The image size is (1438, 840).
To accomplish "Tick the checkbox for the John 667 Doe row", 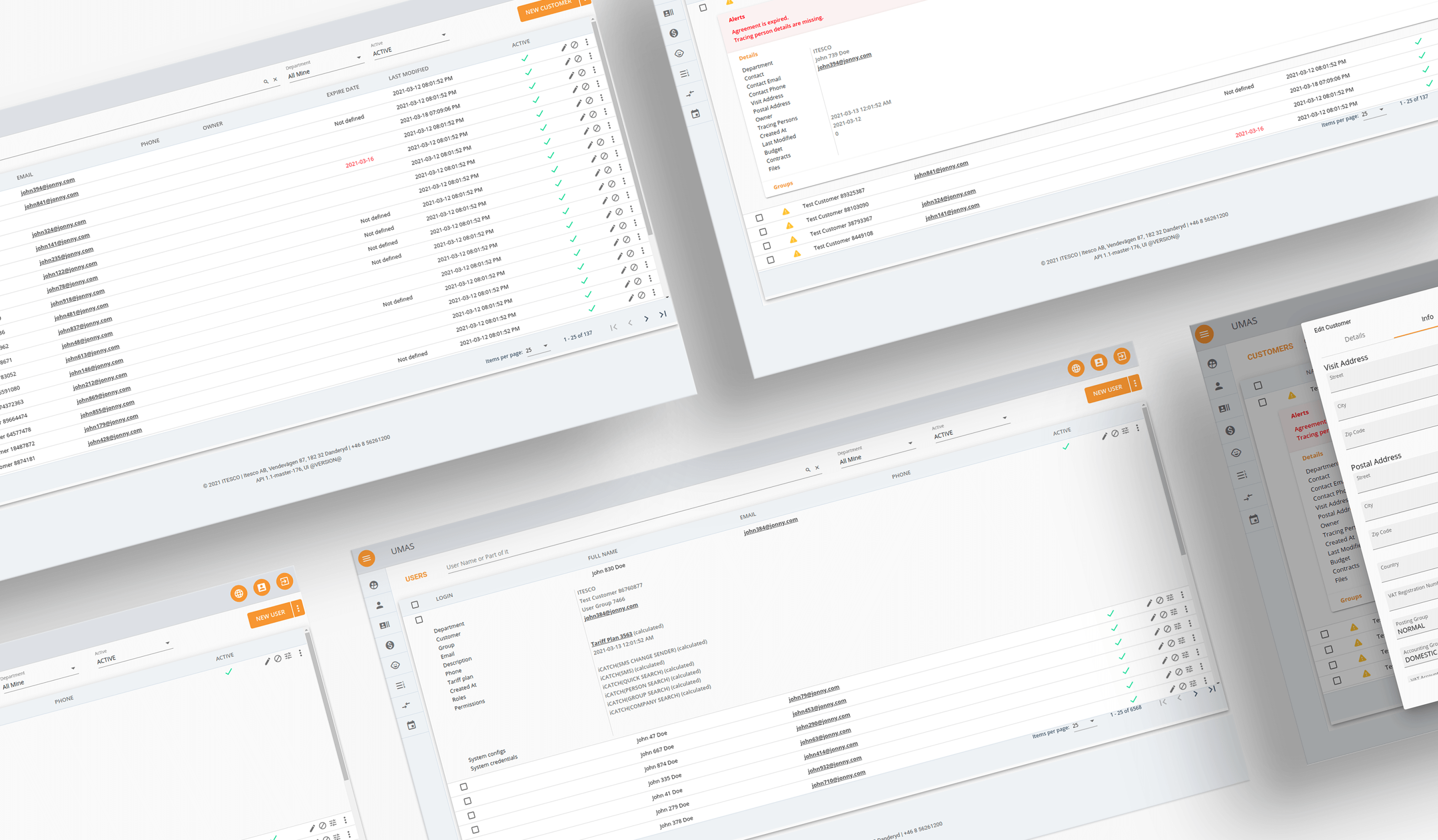I will click(467, 801).
